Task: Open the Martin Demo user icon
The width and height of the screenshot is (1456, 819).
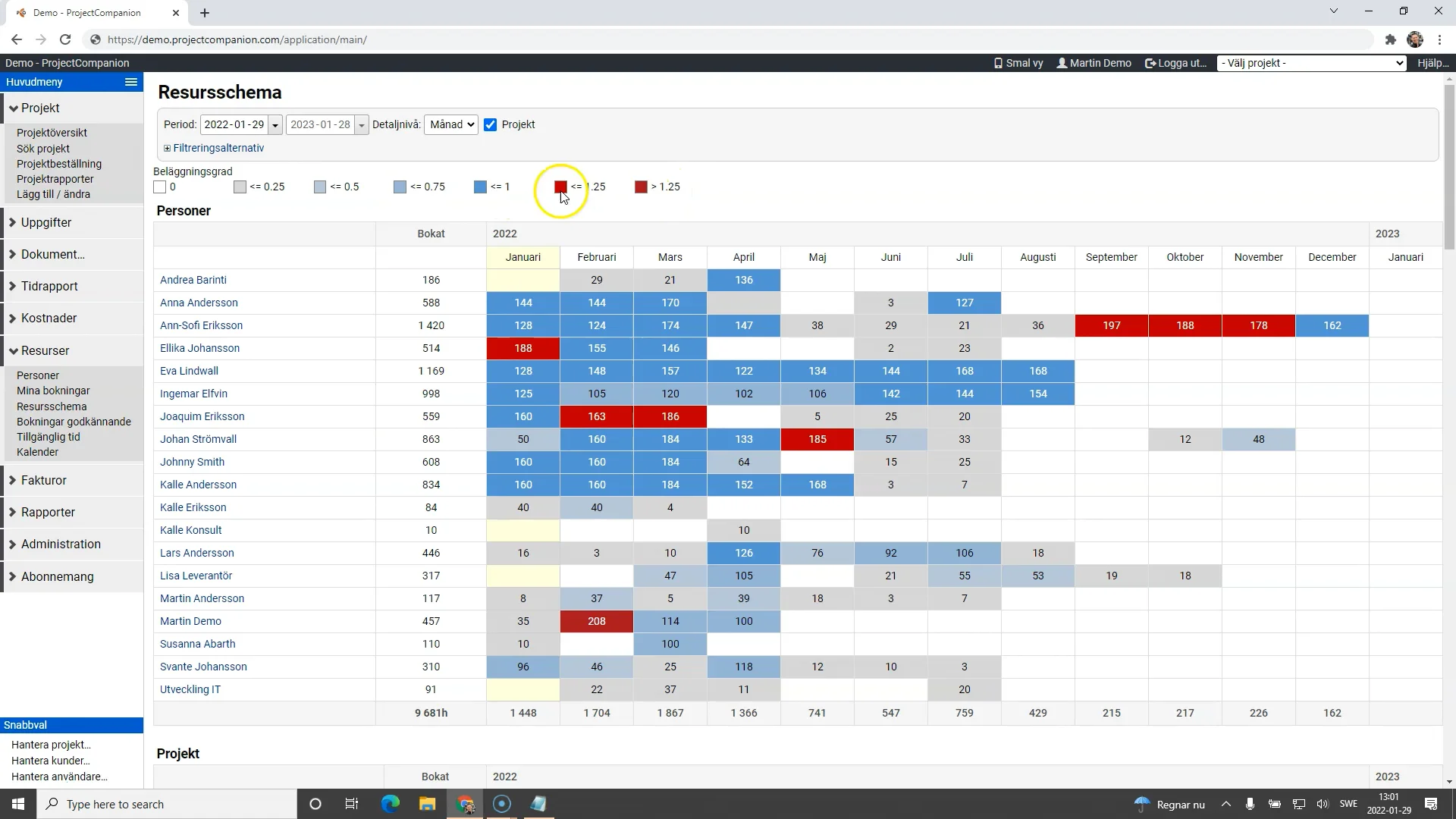Action: [x=1062, y=63]
